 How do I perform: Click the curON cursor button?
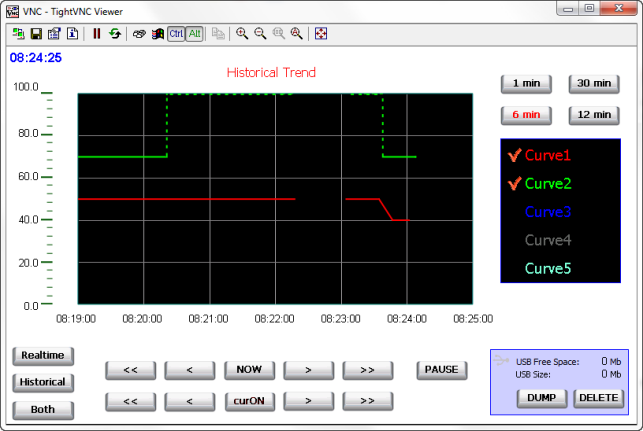(249, 401)
